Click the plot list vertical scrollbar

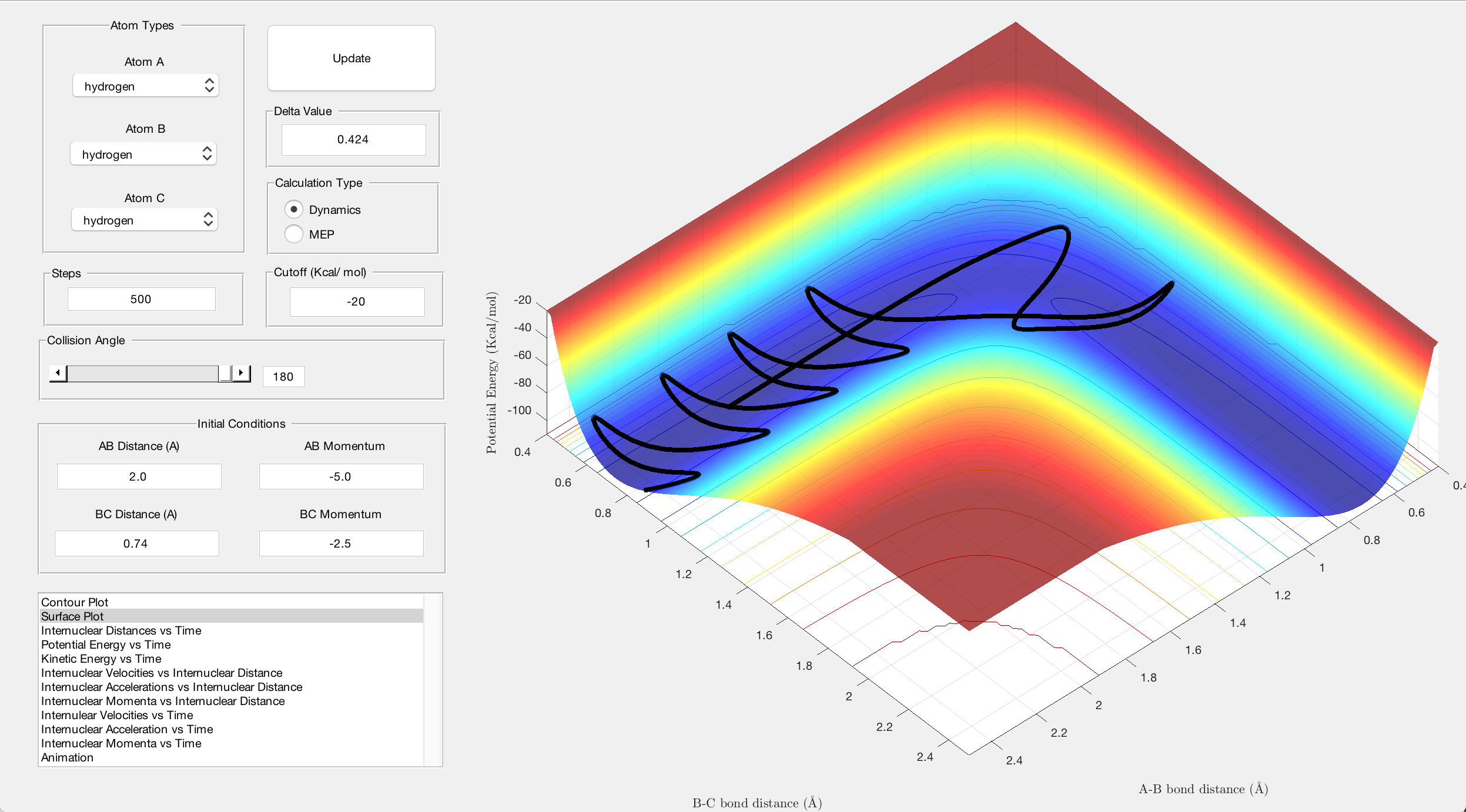coord(433,680)
